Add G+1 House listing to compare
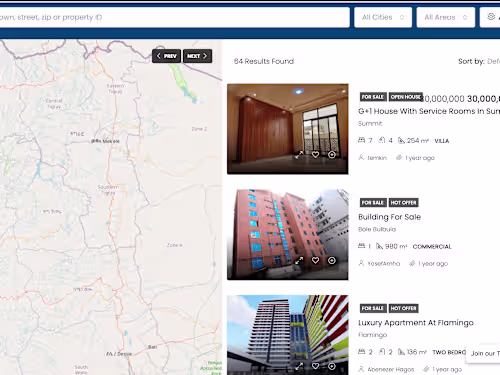This screenshot has height=375, width=500. click(x=332, y=155)
